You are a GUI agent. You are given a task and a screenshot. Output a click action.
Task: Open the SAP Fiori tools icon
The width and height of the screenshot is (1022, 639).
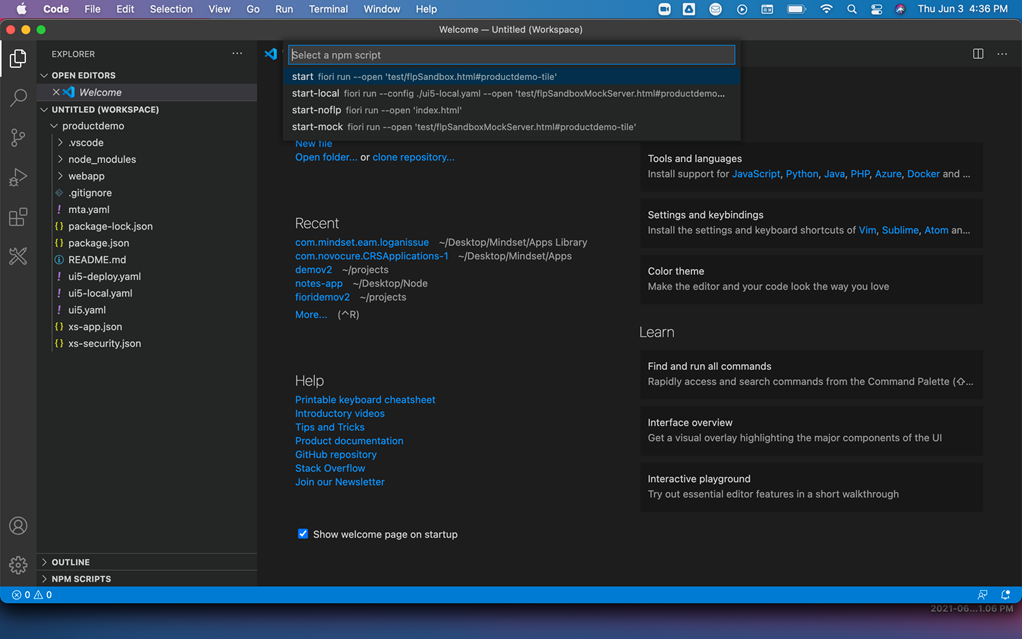[x=18, y=256]
